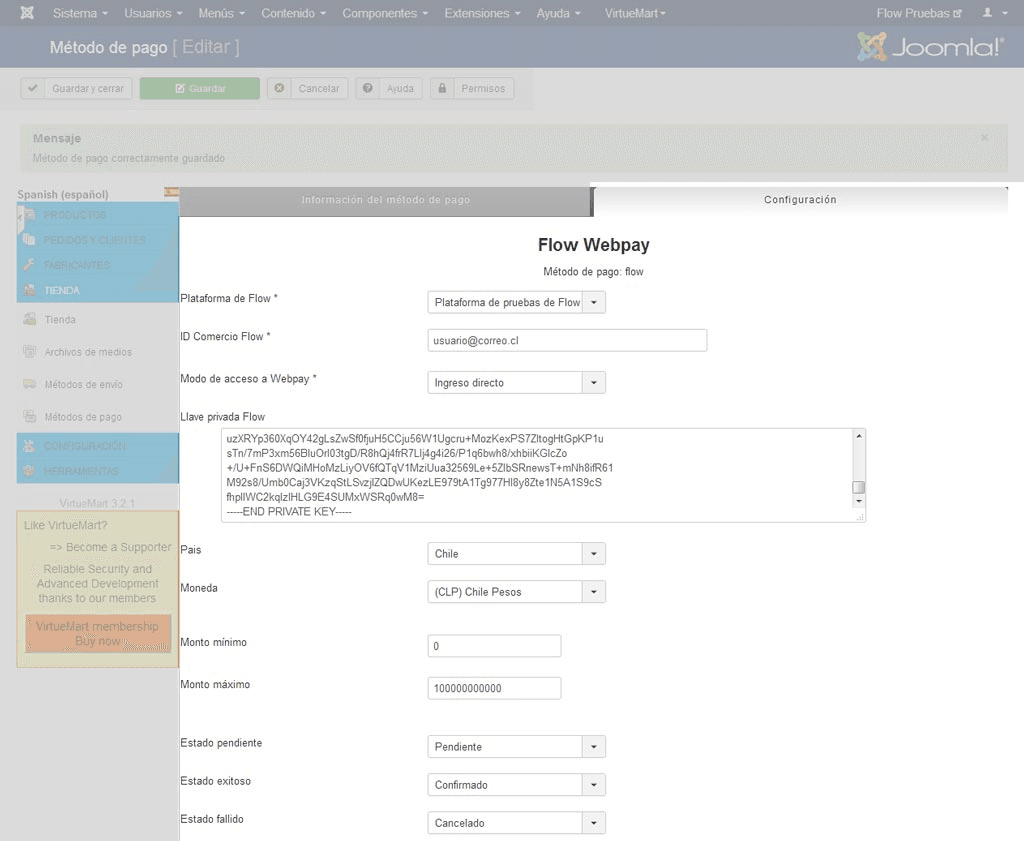Open the top bar Ayuda menu
1024x841 pixels.
(558, 13)
